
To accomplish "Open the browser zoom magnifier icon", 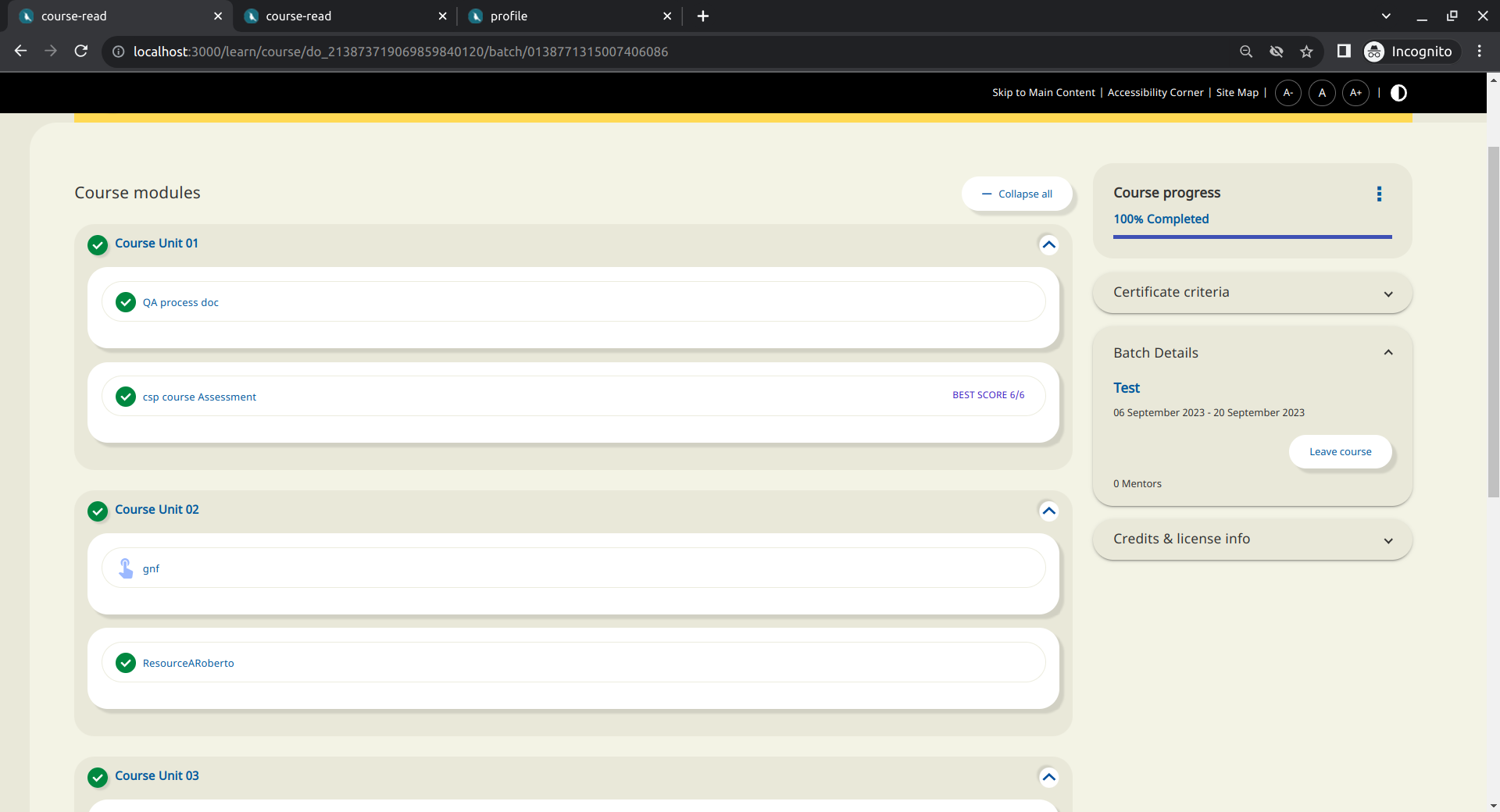I will click(1246, 52).
